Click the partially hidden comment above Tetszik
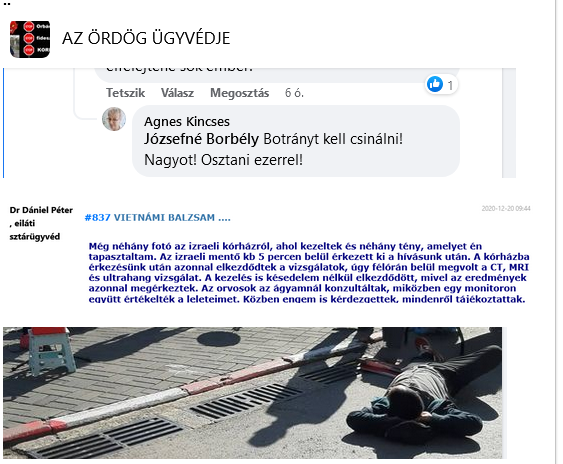This screenshot has height=464, width=563. coord(276,75)
